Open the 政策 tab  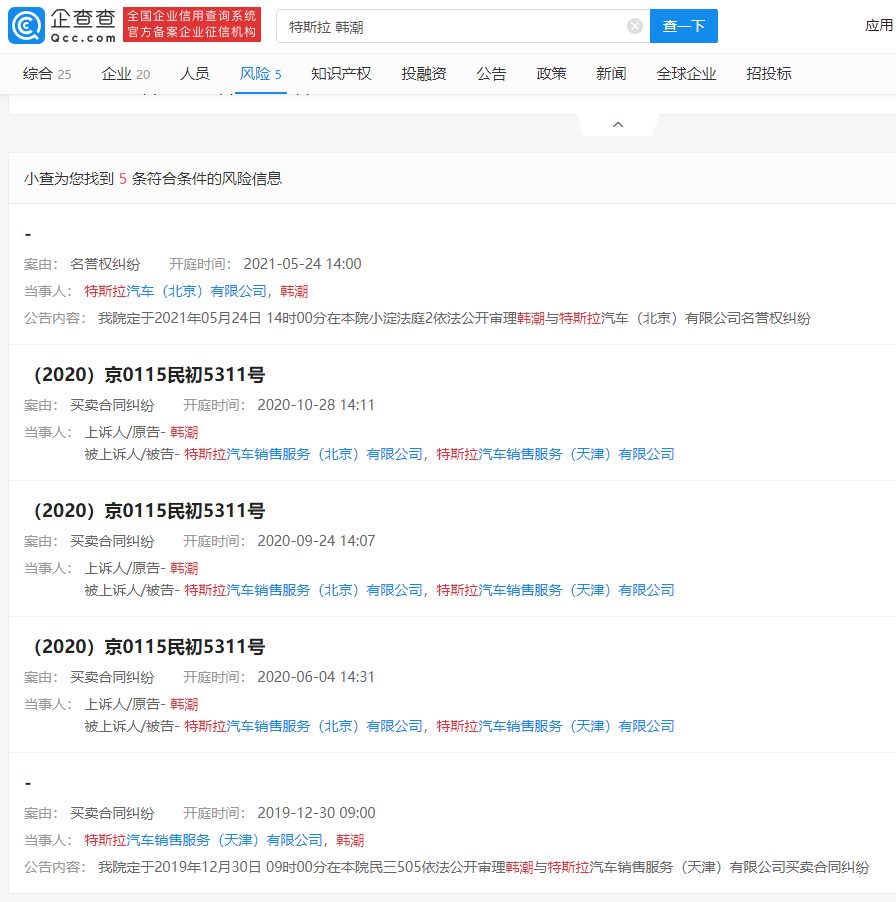pos(551,74)
